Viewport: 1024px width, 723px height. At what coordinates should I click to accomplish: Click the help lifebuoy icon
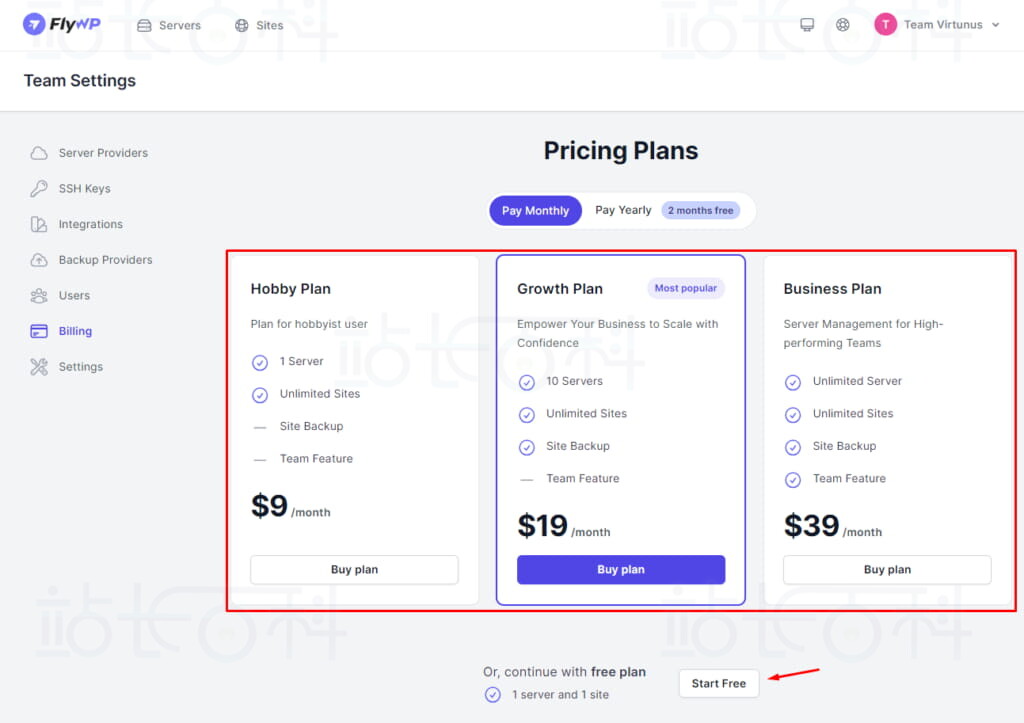point(843,25)
